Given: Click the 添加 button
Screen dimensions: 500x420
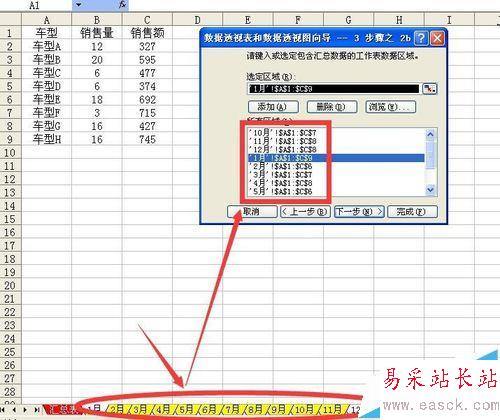Looking at the screenshot, I should point(273,107).
